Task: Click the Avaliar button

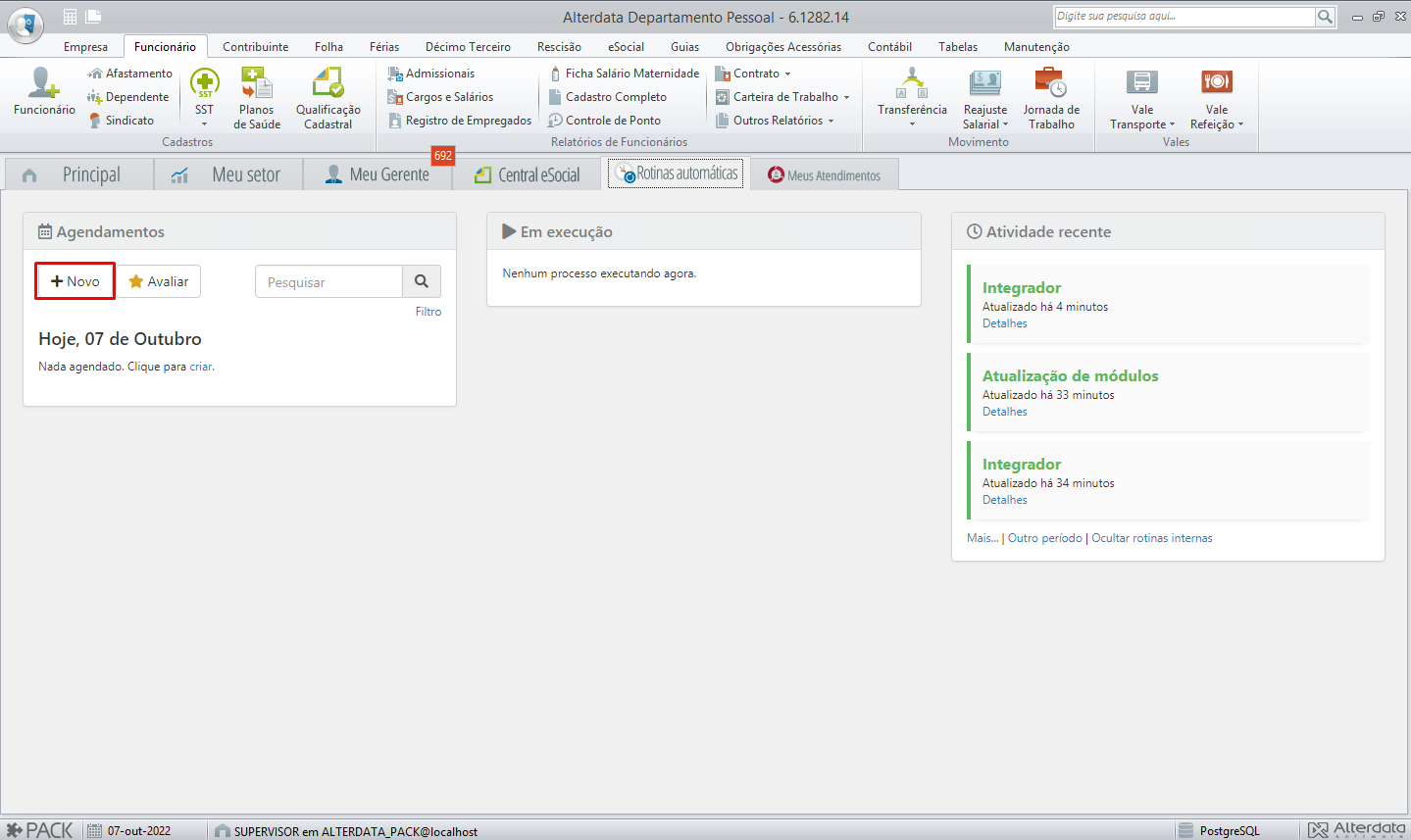Action: (159, 281)
